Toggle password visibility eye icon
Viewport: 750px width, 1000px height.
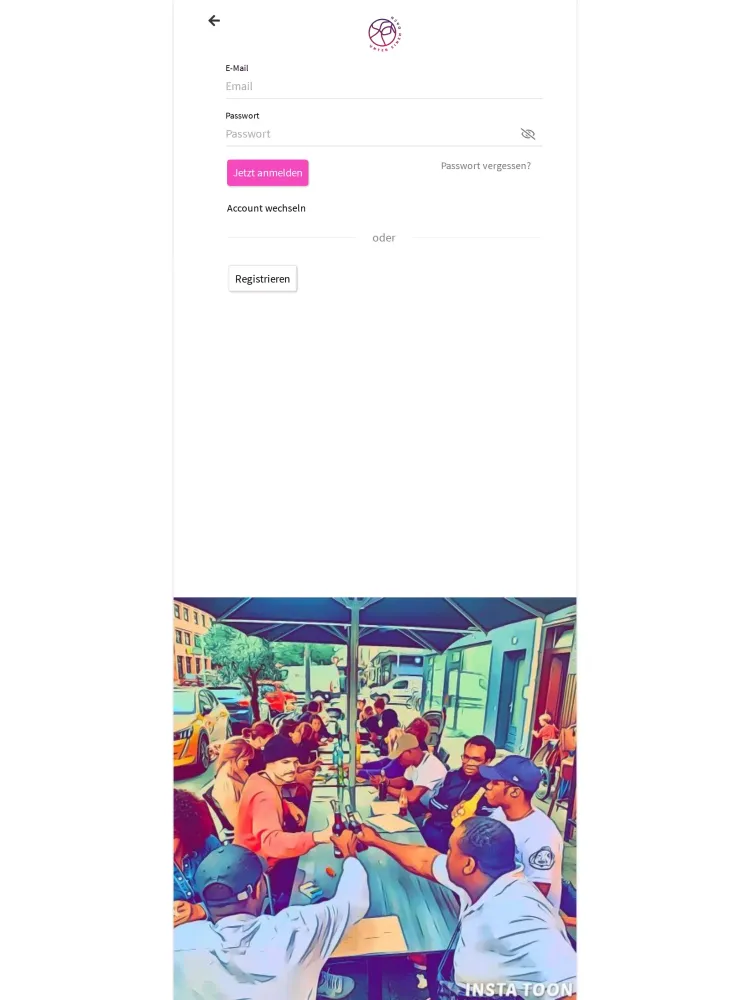tap(527, 134)
